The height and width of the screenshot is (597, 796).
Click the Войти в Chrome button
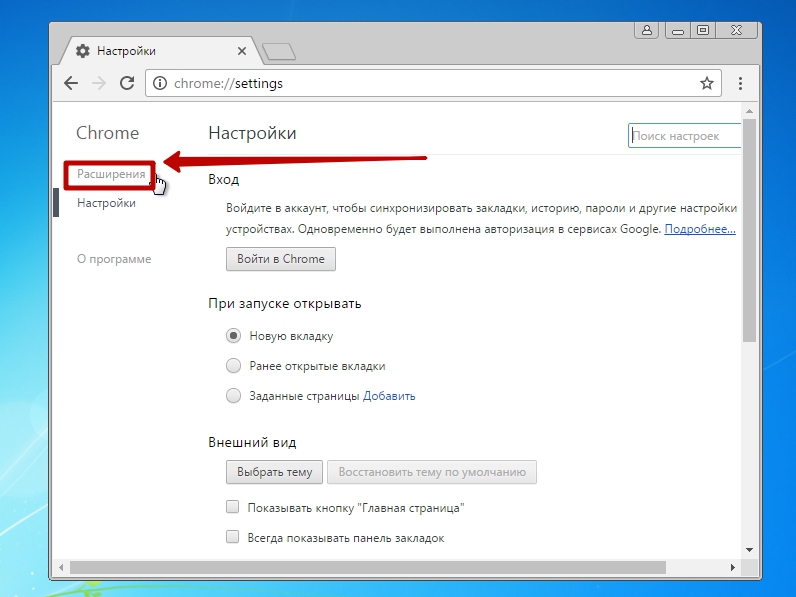pos(281,259)
